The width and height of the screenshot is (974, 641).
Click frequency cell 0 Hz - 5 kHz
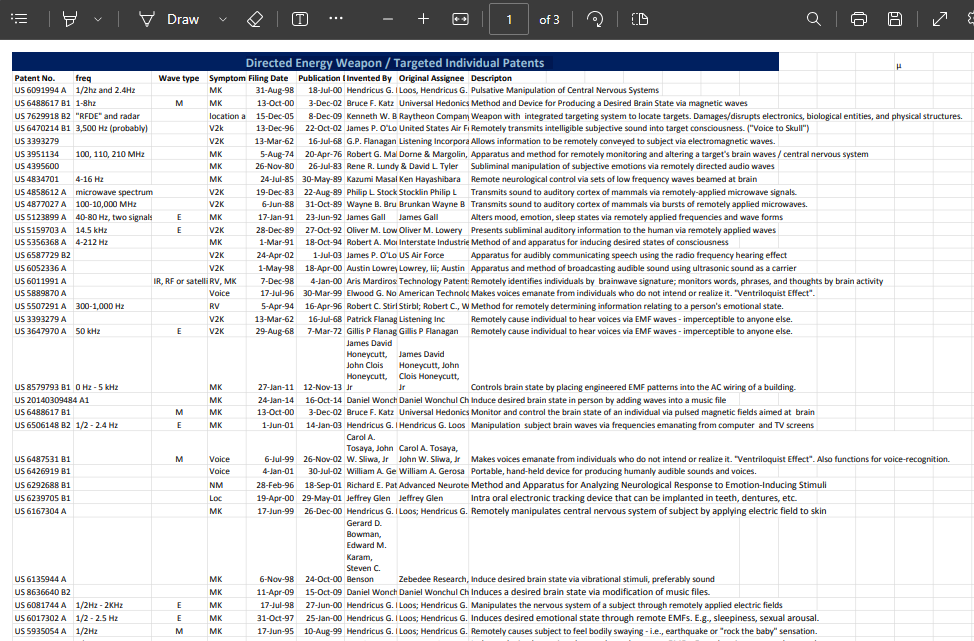(98, 388)
